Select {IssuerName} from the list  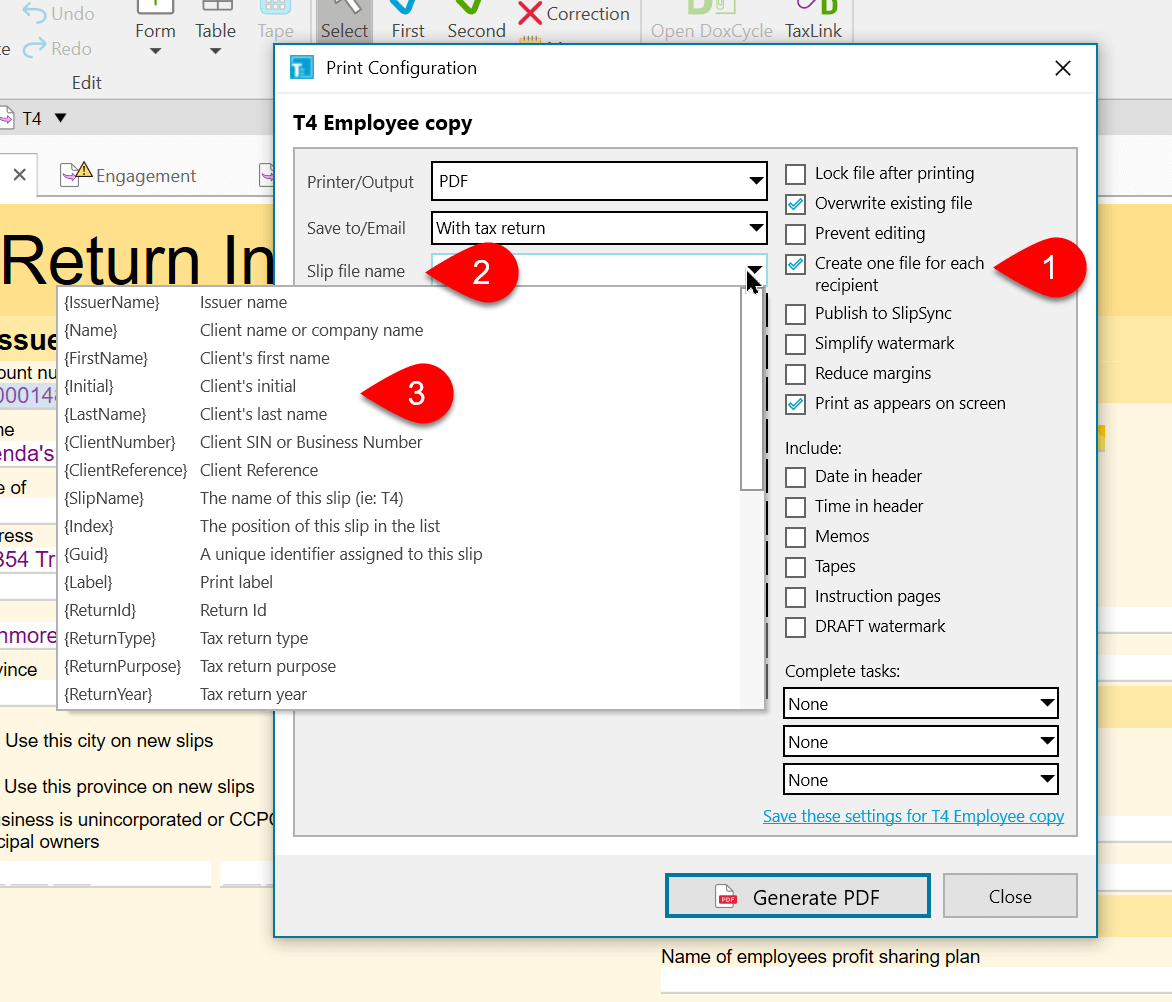click(400, 302)
